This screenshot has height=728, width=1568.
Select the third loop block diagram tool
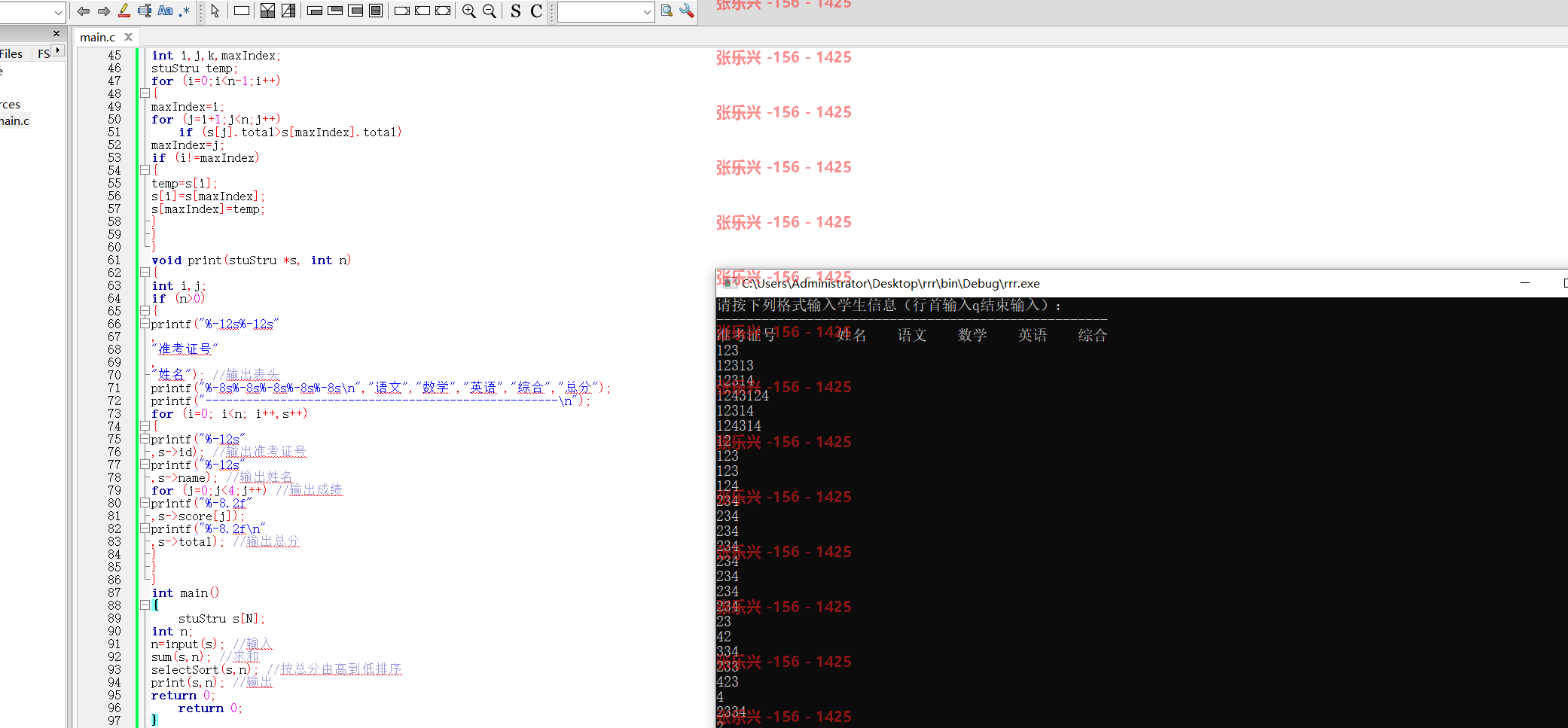coord(356,11)
